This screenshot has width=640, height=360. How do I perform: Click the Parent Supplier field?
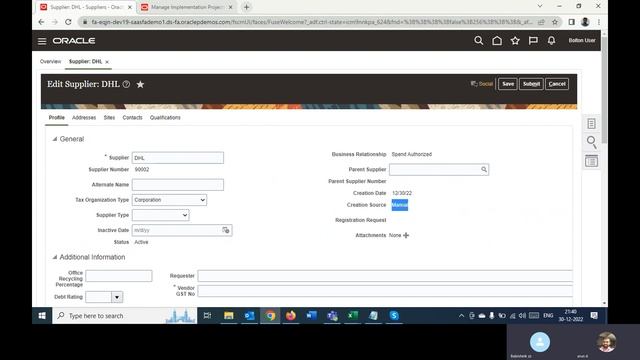439,169
